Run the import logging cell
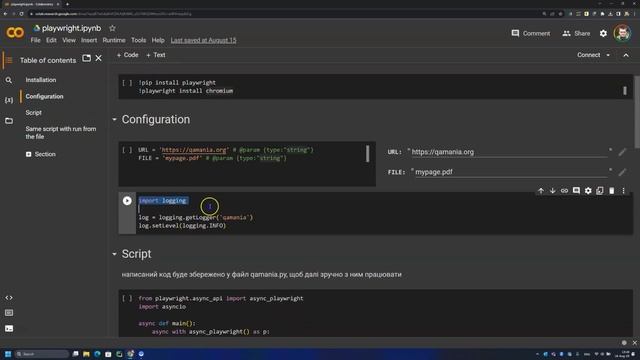Image resolution: width=640 pixels, height=360 pixels. click(127, 200)
